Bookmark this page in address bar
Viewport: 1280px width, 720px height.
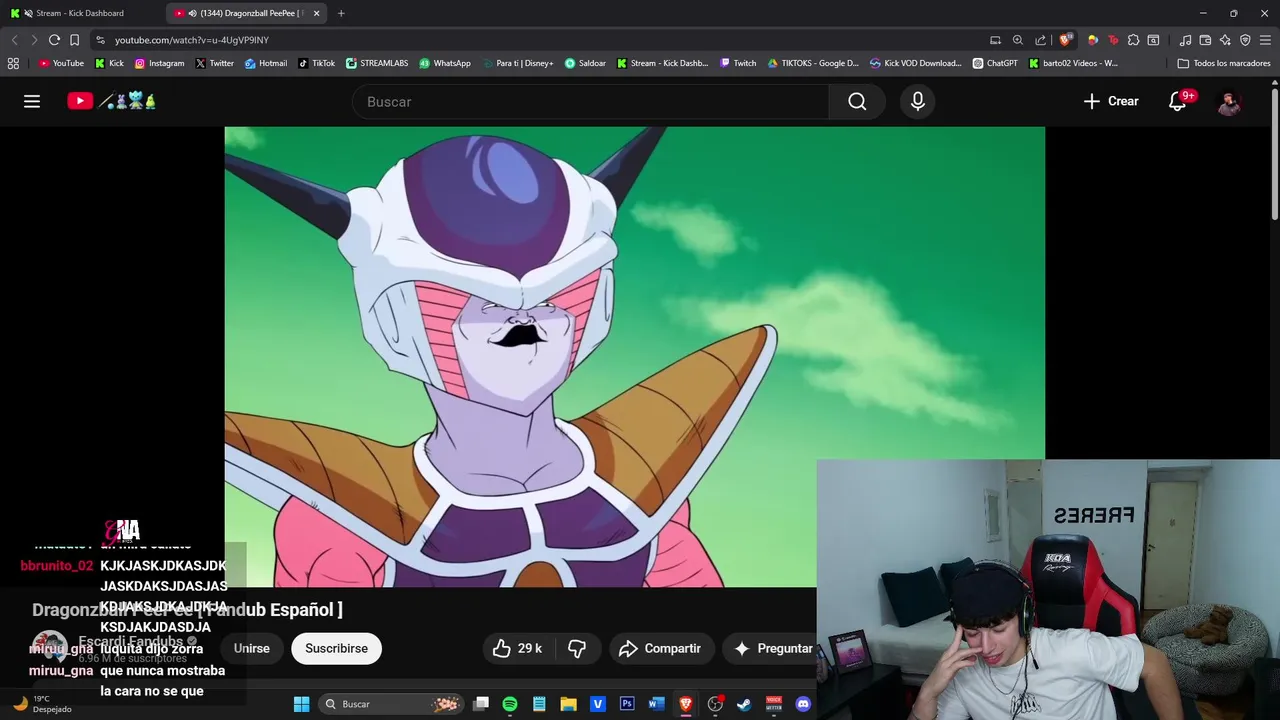point(74,40)
